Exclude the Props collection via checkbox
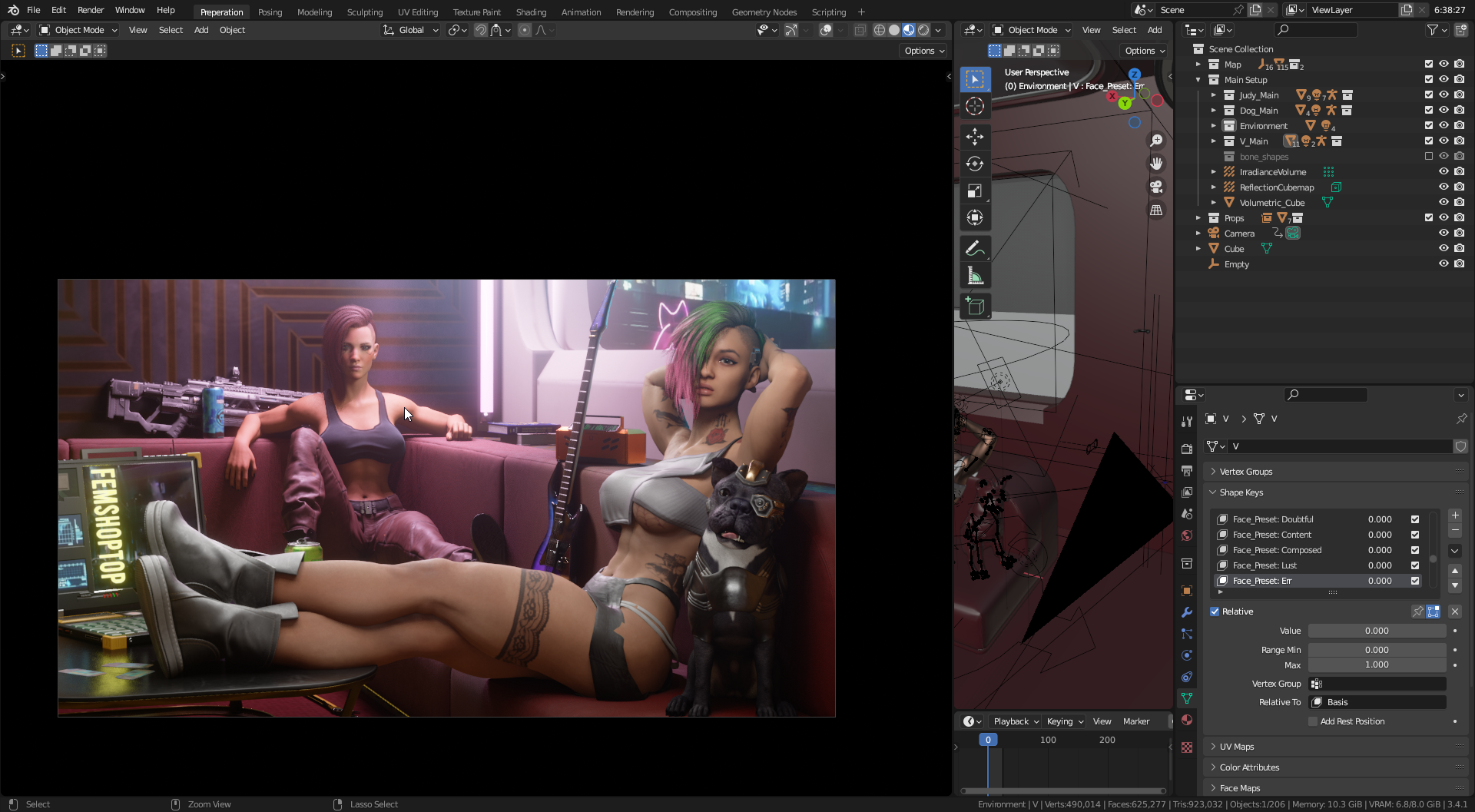This screenshot has width=1475, height=812. (1429, 218)
